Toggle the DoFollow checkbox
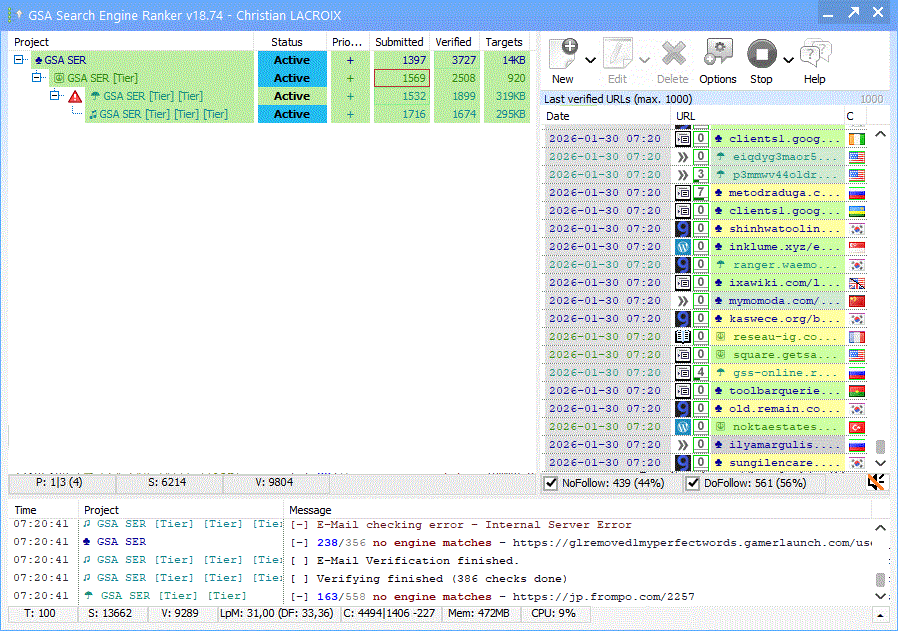The image size is (898, 631). coord(692,484)
